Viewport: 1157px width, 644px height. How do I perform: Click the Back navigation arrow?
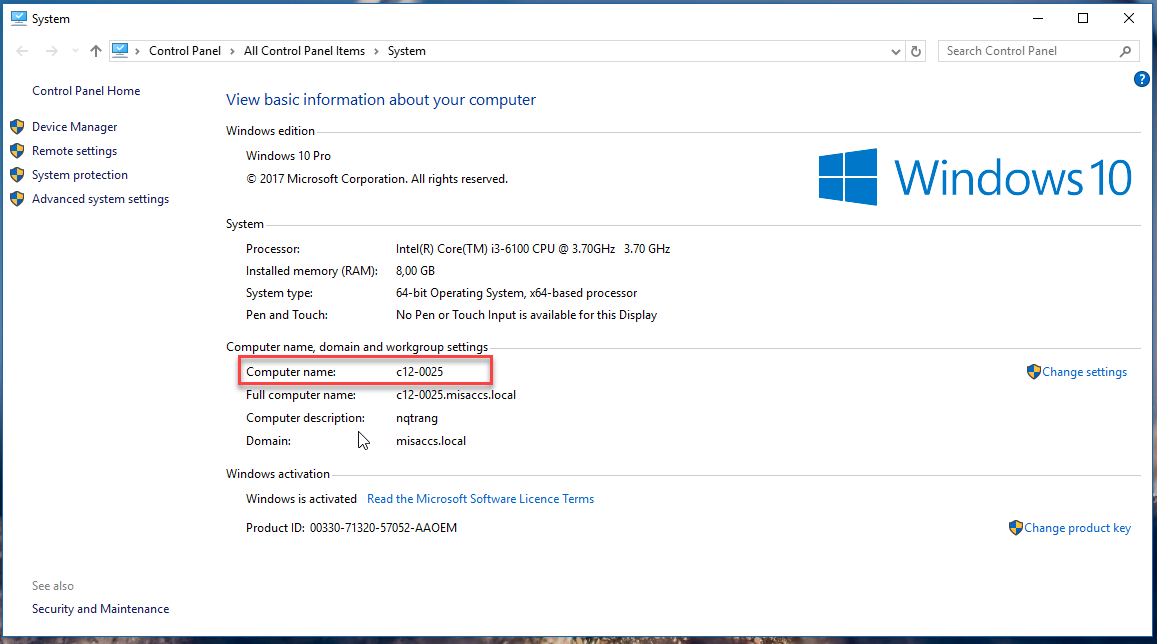pyautogui.click(x=22, y=51)
